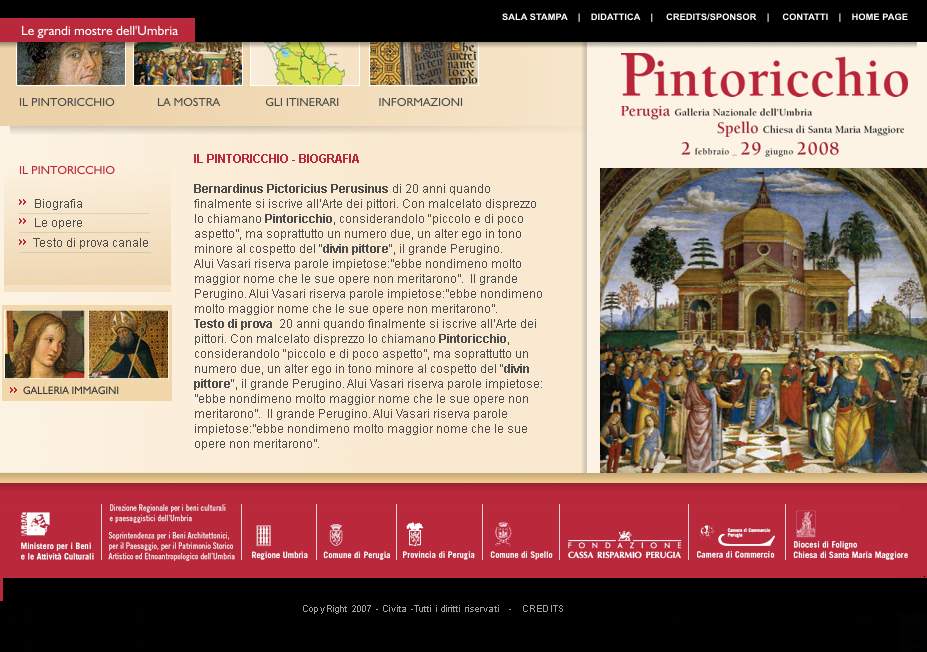Click the '2 febbraio _ 29 giugno 2008' dates

(x=760, y=149)
